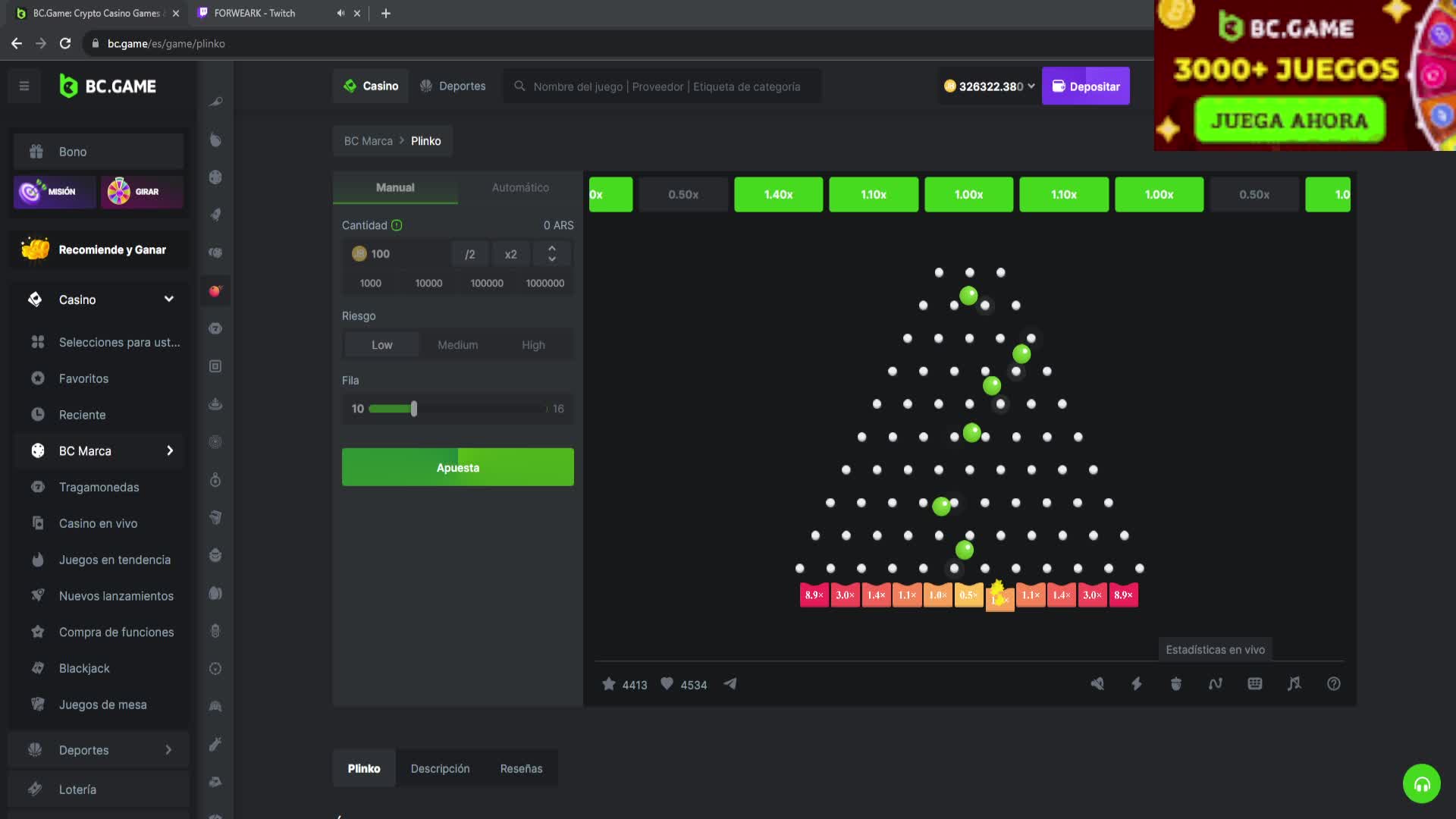Open the Deportes top navigation tab
The height and width of the screenshot is (819, 1456).
point(453,86)
